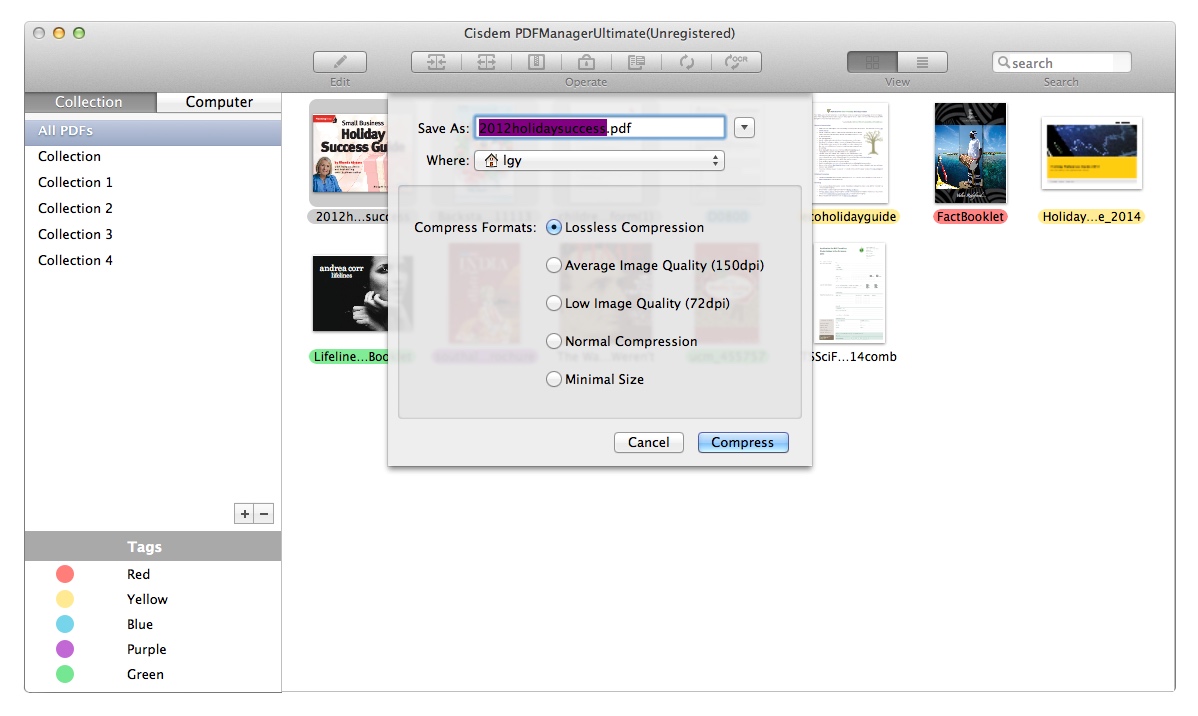Click the Blue tag label
Image resolution: width=1198 pixels, height=716 pixels.
[x=140, y=624]
